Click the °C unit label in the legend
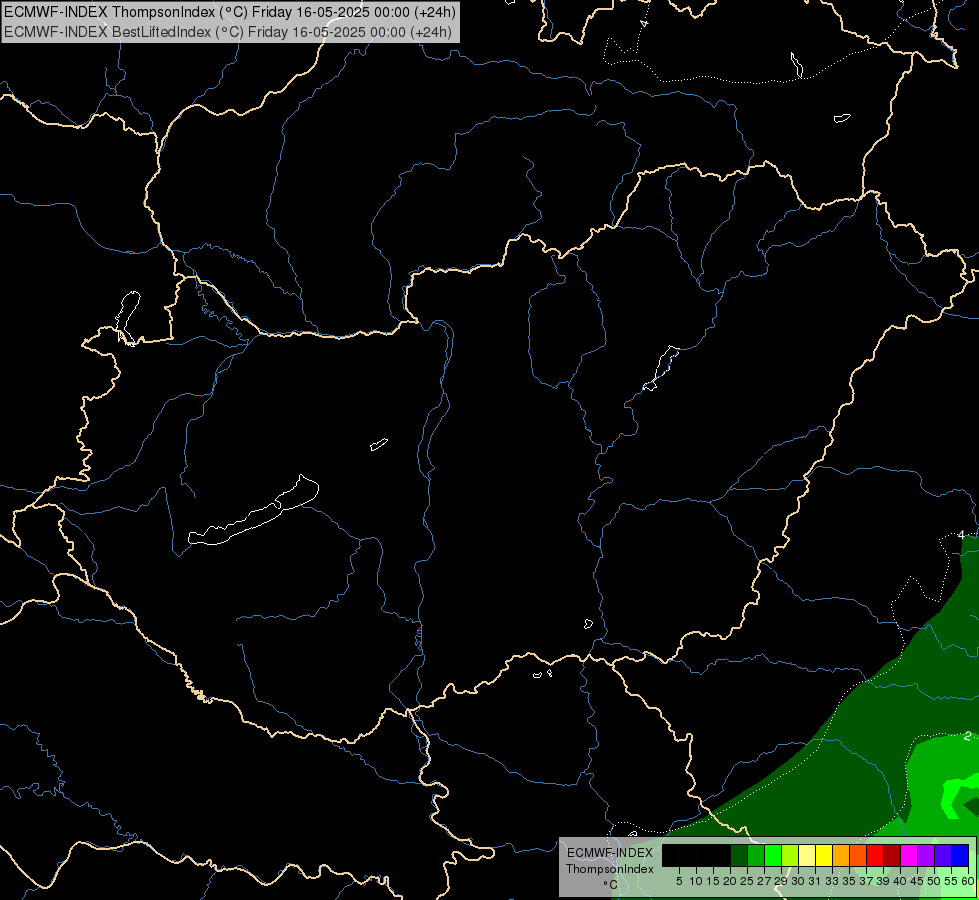979x900 pixels. pyautogui.click(x=611, y=885)
